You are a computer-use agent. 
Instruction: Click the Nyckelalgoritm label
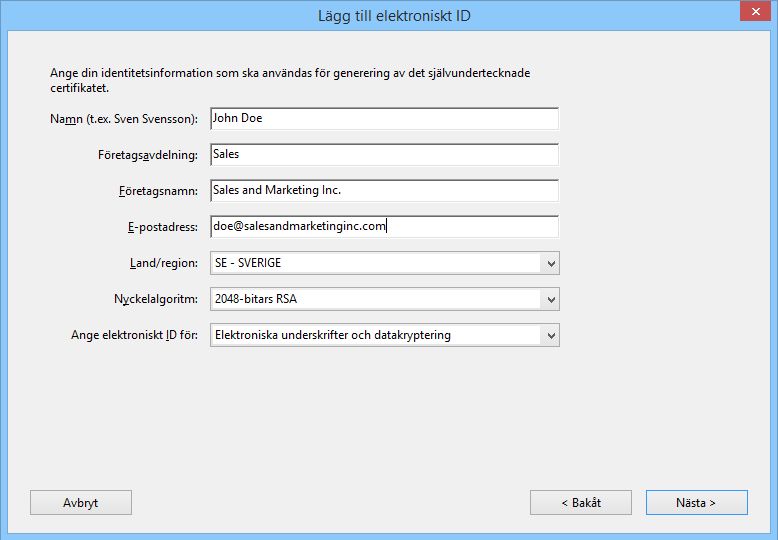(x=156, y=299)
